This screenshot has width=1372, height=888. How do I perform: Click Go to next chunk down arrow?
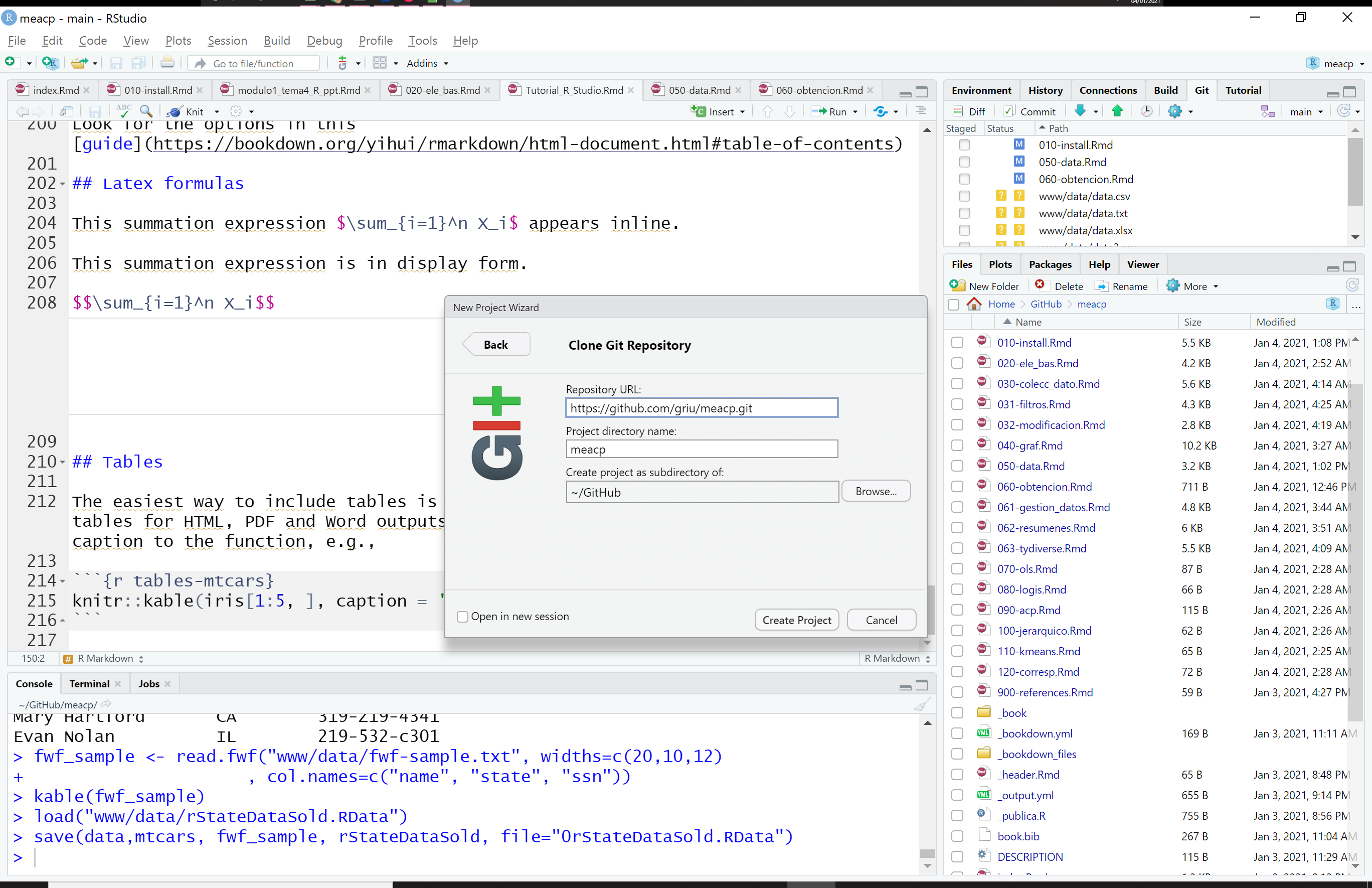(790, 111)
